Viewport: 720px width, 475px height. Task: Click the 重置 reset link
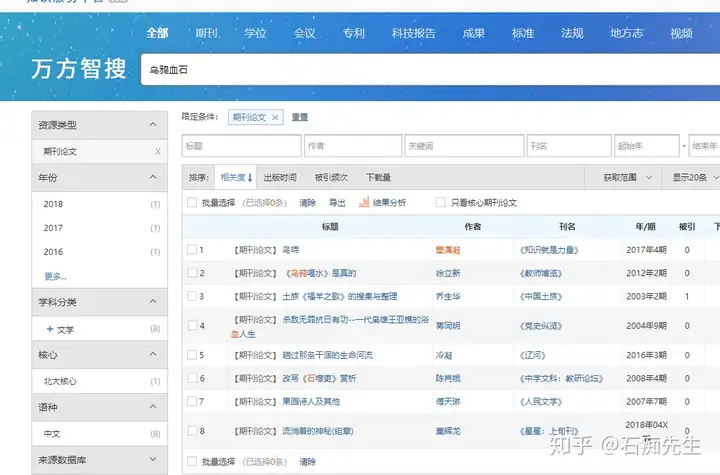[x=300, y=117]
